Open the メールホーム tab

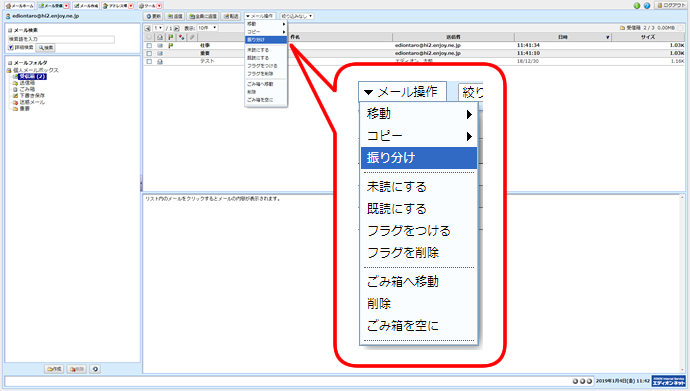[19, 6]
